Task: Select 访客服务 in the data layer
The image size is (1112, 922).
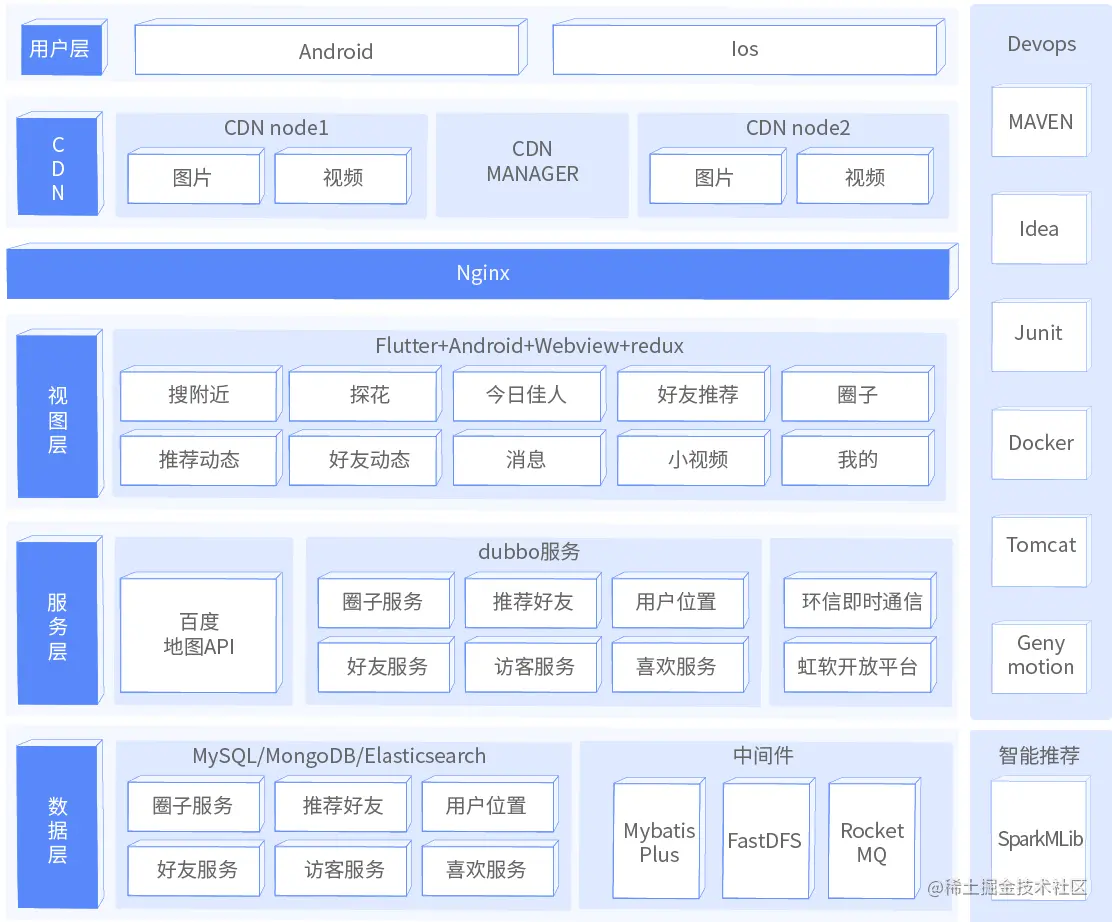Action: [x=343, y=869]
